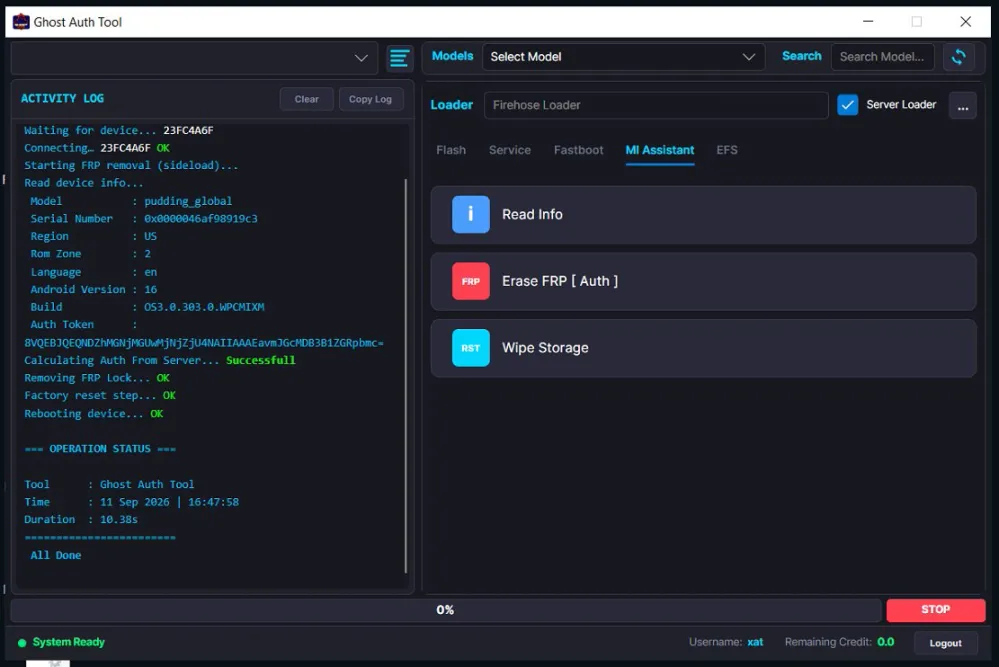Viewport: 999px width, 667px height.
Task: Select the MI Assistant tab
Action: pyautogui.click(x=660, y=150)
